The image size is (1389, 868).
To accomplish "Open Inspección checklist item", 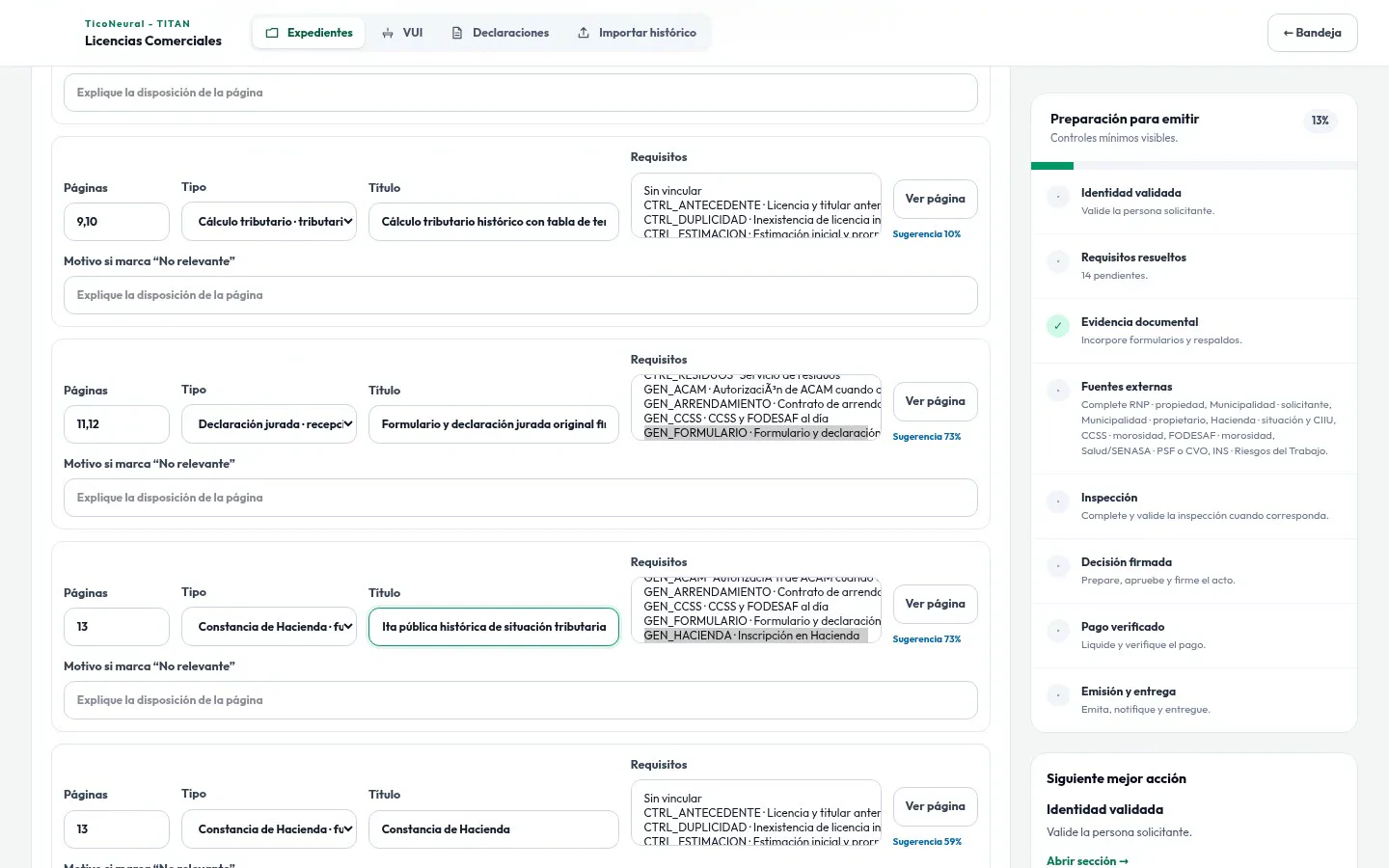I will tap(1194, 506).
